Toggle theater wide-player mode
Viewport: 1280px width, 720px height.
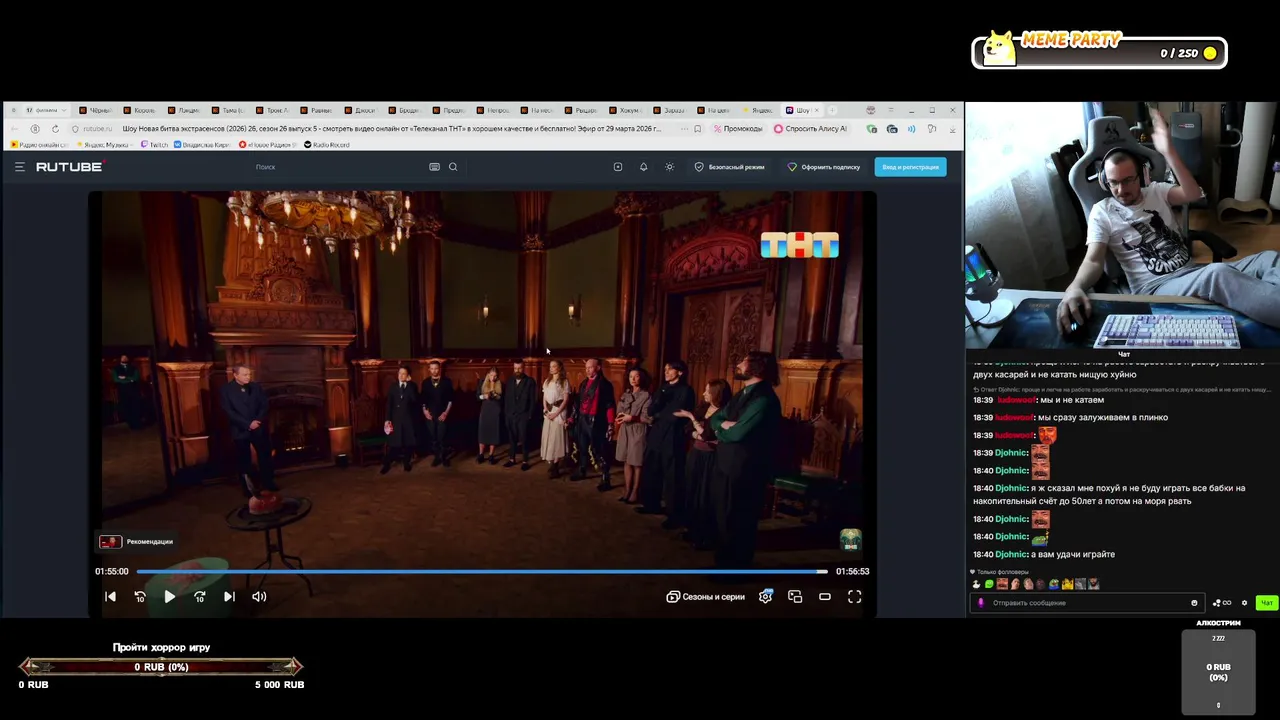tap(825, 597)
